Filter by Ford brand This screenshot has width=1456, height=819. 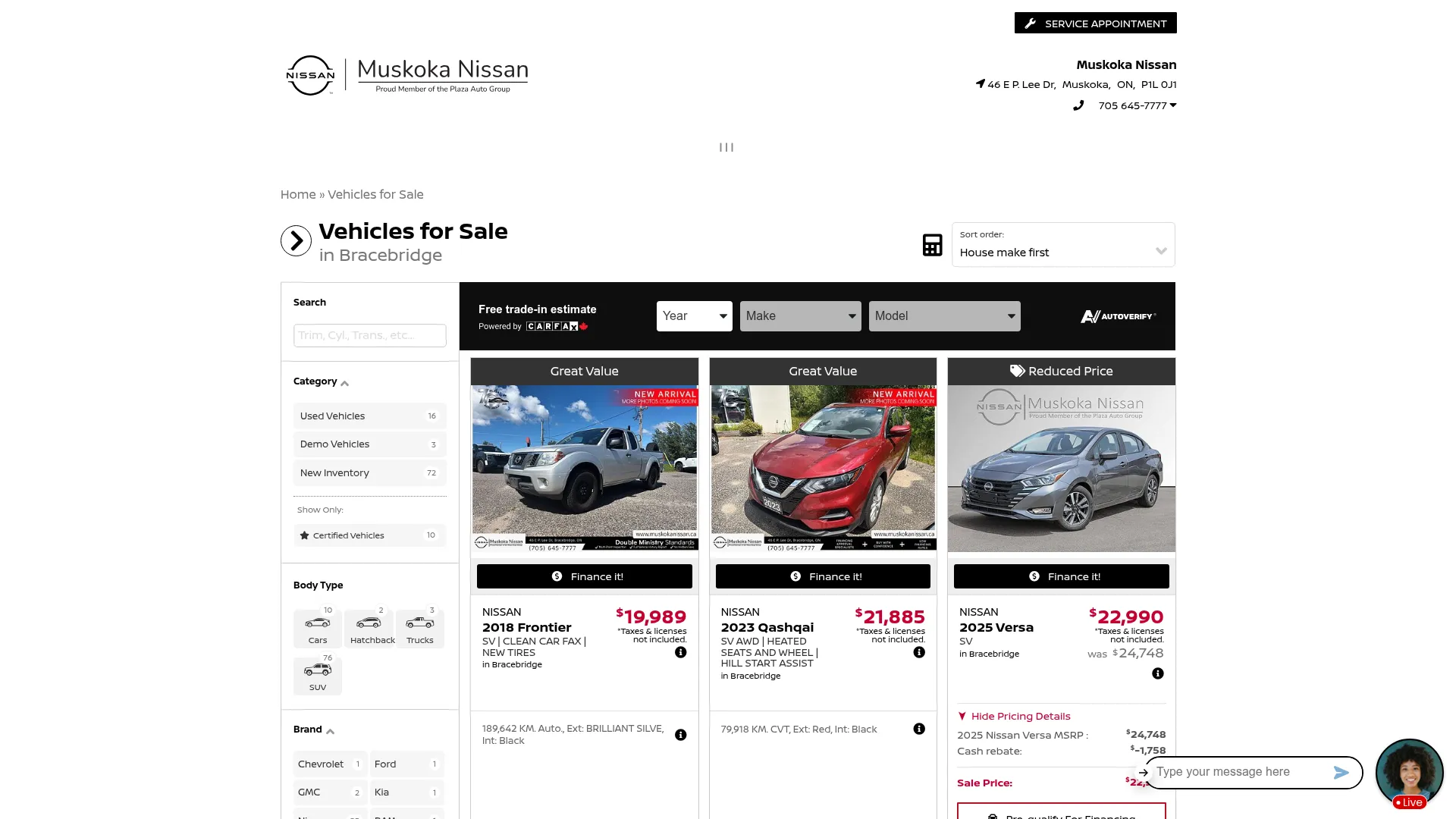click(x=406, y=764)
